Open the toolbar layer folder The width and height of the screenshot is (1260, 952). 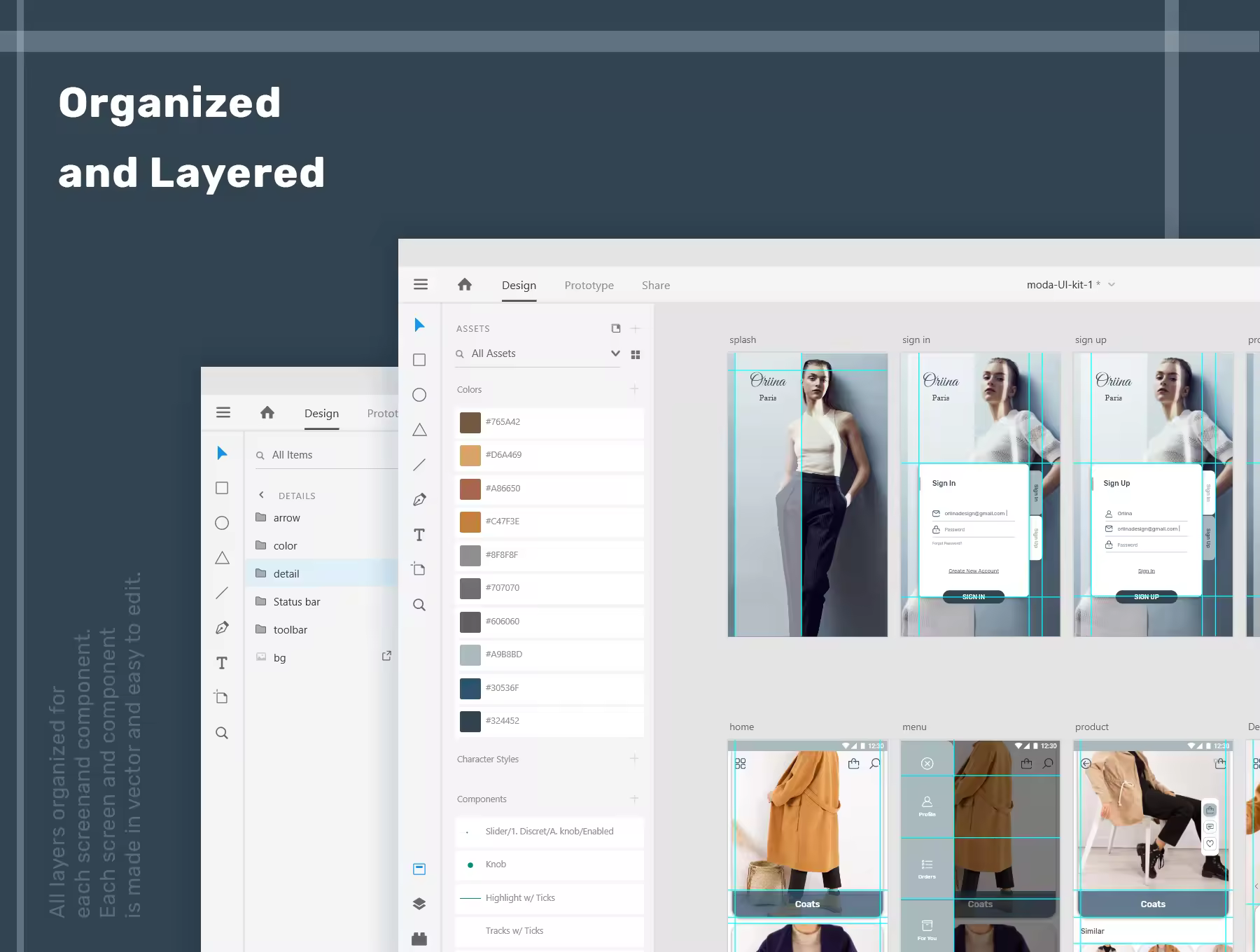323,630
